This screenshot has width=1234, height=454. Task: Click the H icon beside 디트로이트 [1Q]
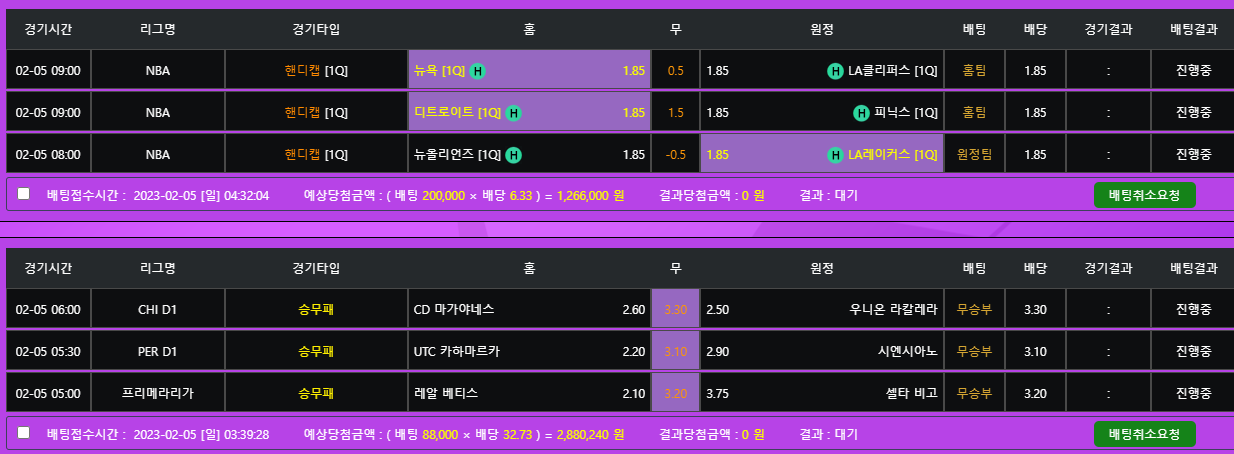513,113
